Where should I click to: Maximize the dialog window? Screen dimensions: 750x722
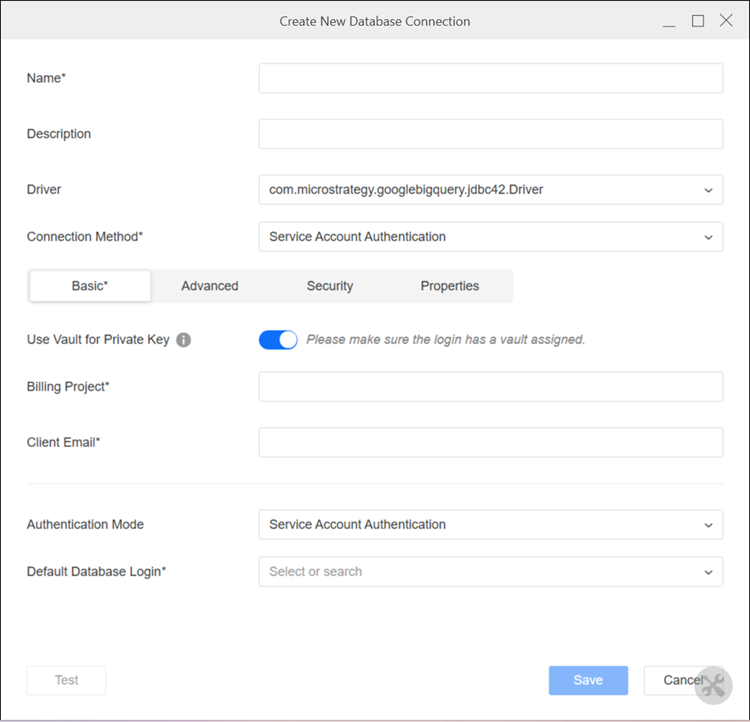tap(698, 21)
